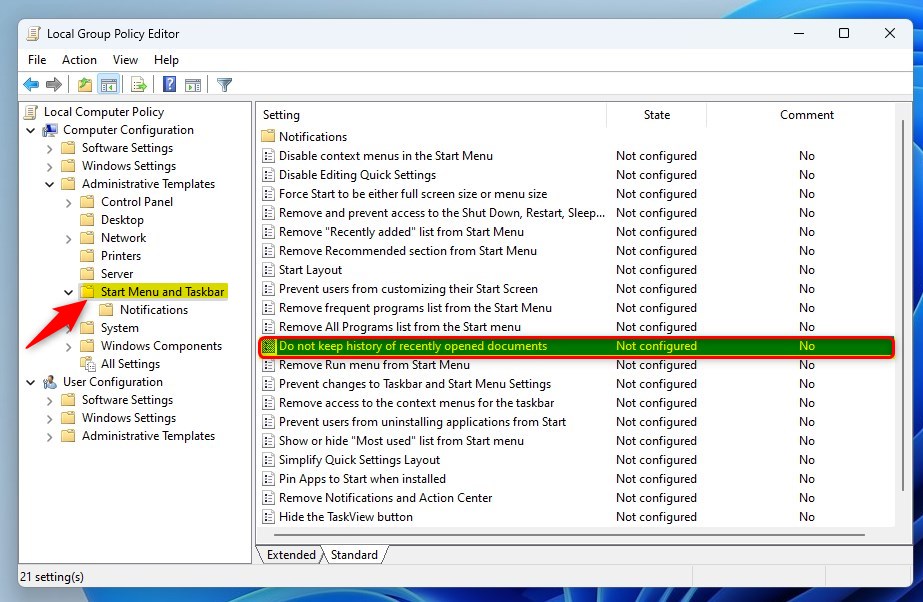Click the Computer Configuration computer icon
The width and height of the screenshot is (923, 602).
[x=51, y=130]
